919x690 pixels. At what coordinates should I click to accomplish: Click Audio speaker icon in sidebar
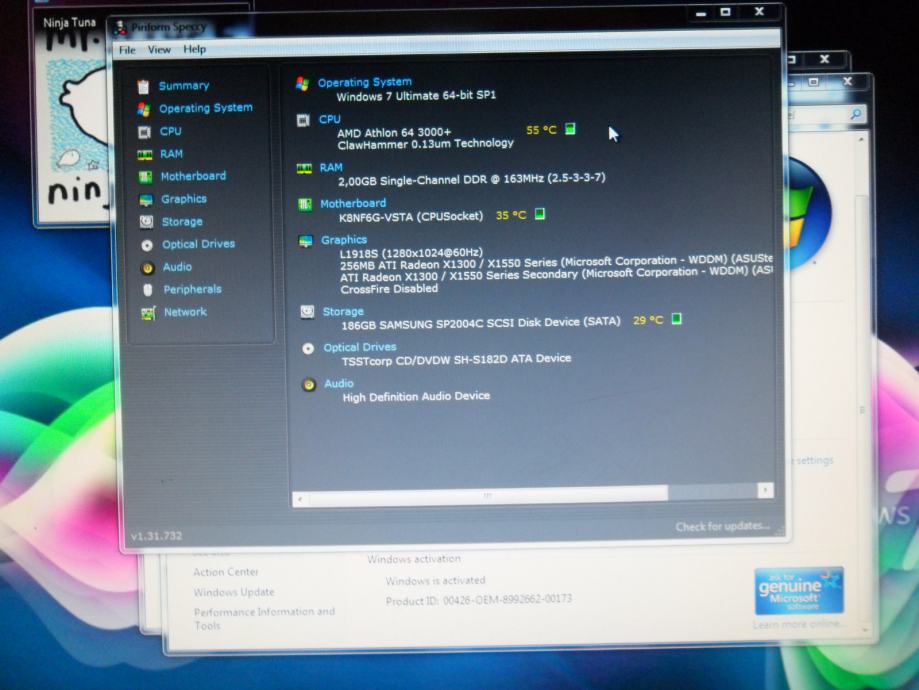[x=148, y=268]
